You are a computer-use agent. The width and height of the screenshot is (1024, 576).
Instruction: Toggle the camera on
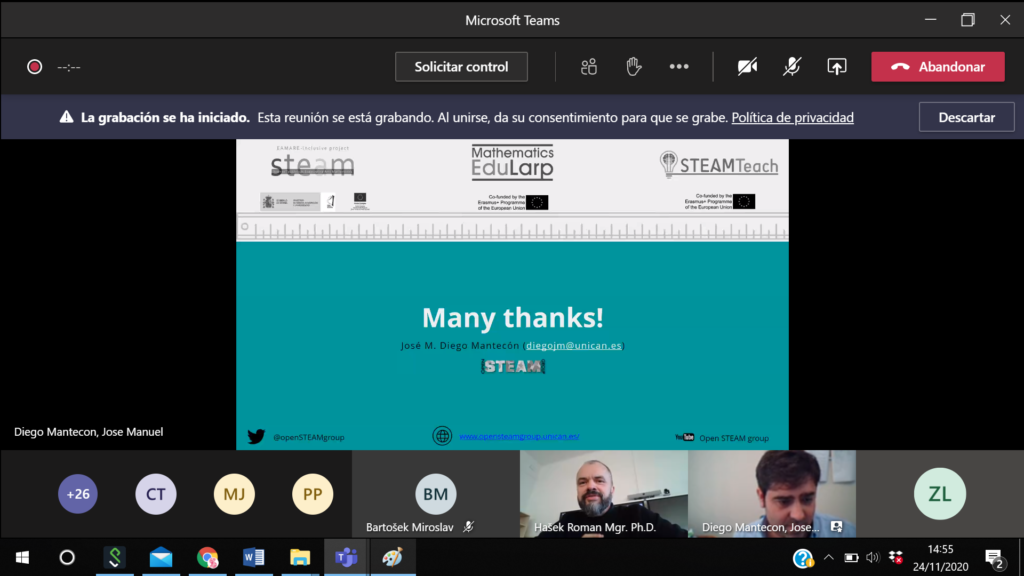click(747, 67)
